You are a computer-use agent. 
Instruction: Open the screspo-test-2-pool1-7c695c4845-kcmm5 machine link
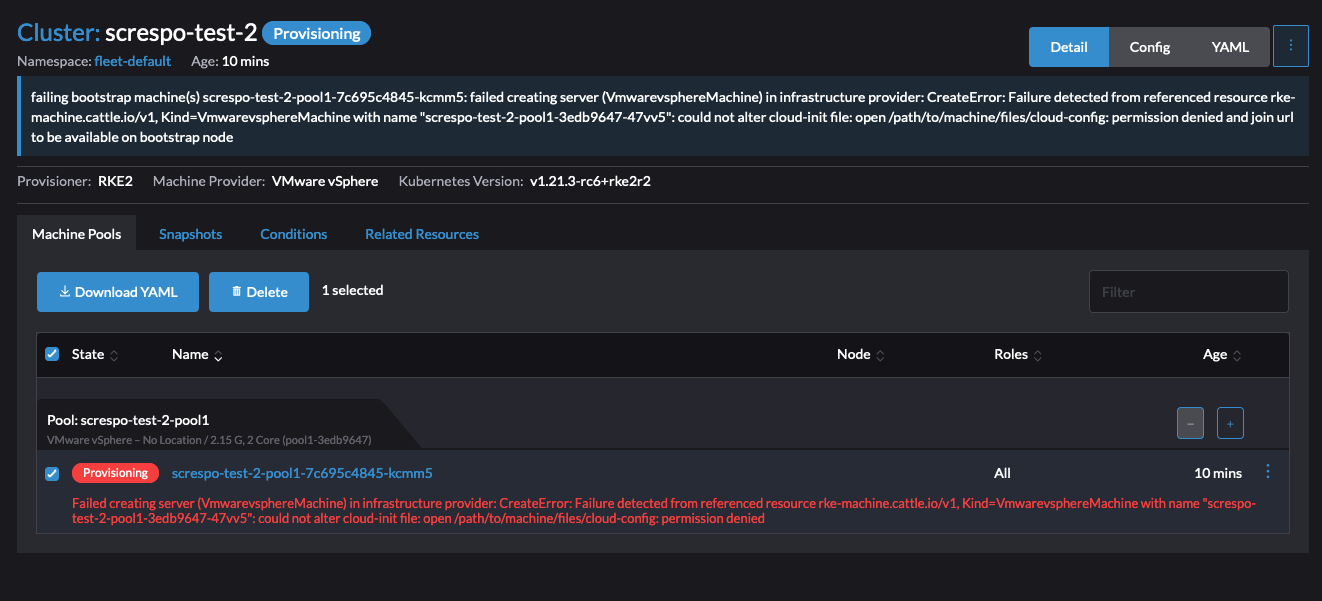click(x=300, y=472)
